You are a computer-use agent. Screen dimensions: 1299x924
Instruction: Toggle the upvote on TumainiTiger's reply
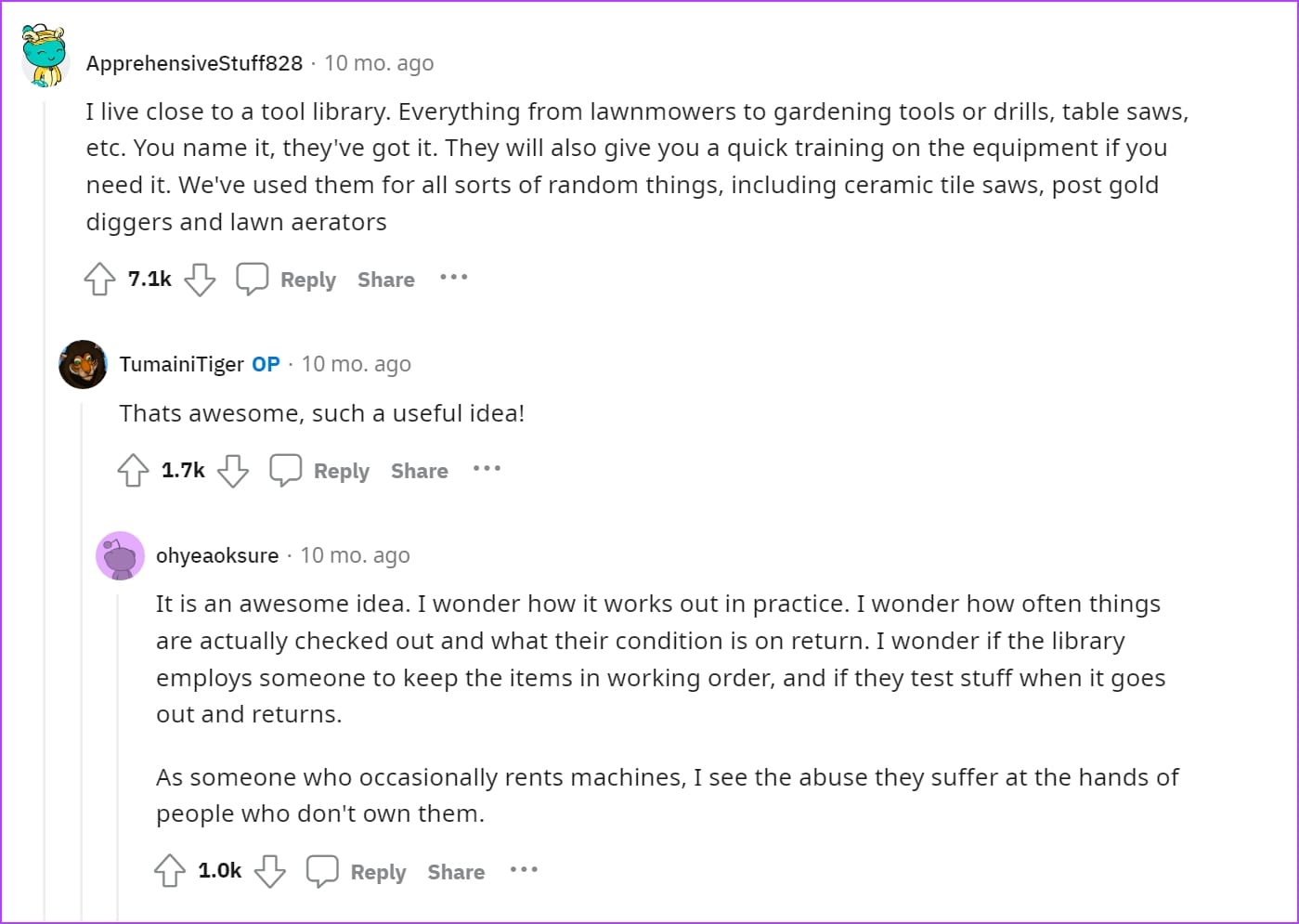click(133, 470)
